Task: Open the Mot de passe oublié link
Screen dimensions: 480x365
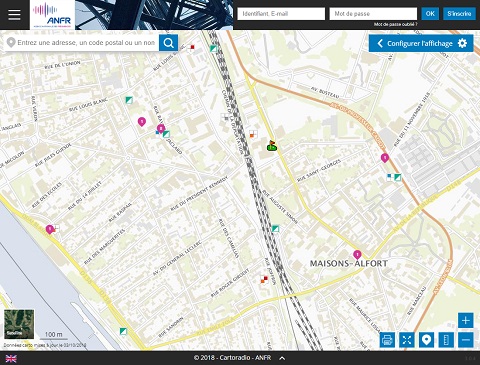Action: pyautogui.click(x=395, y=24)
